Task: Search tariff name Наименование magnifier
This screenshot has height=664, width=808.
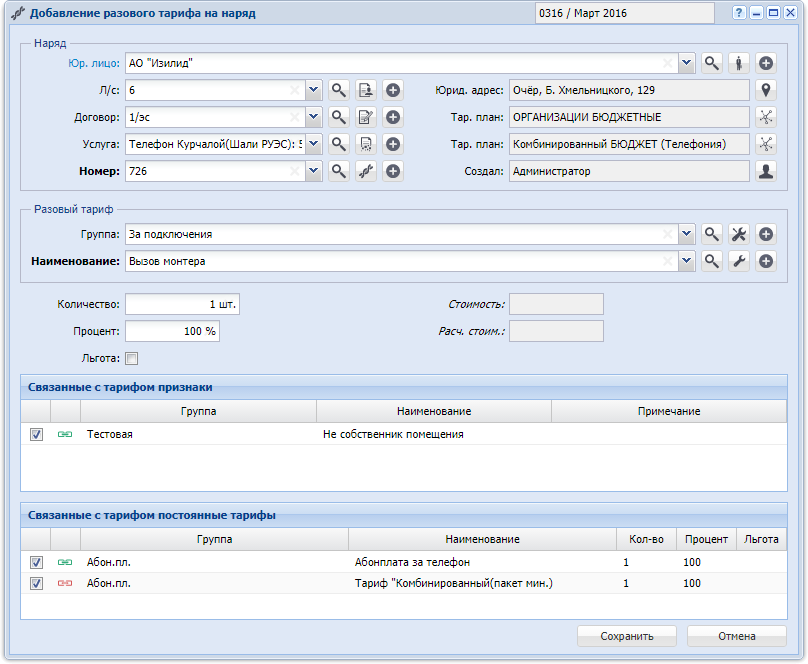Action: [x=712, y=261]
